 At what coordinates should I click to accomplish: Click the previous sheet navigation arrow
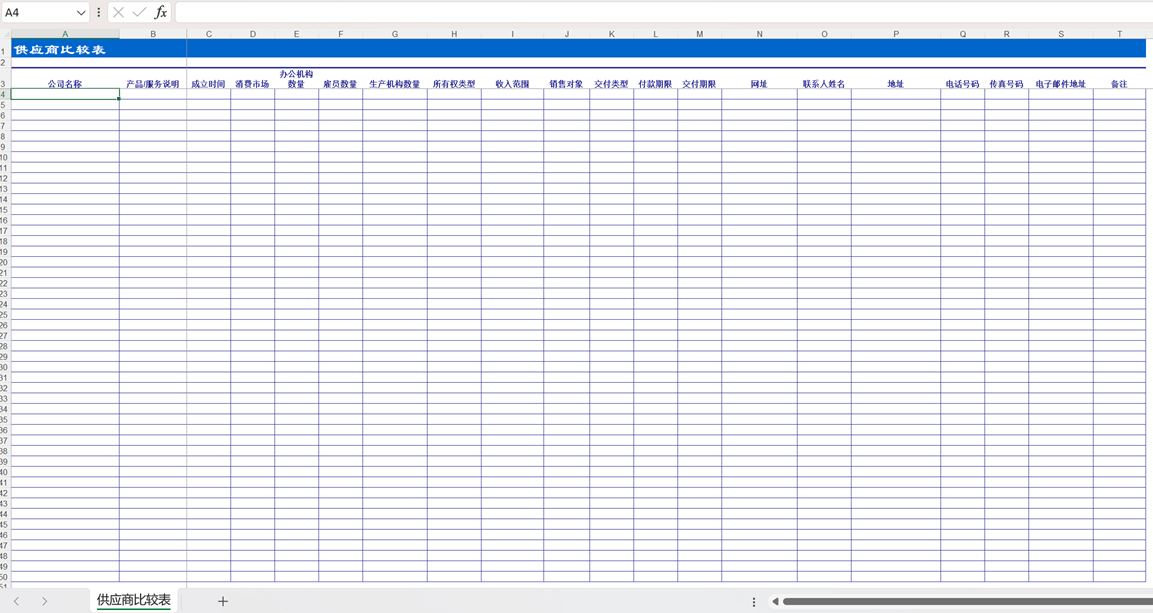click(17, 601)
